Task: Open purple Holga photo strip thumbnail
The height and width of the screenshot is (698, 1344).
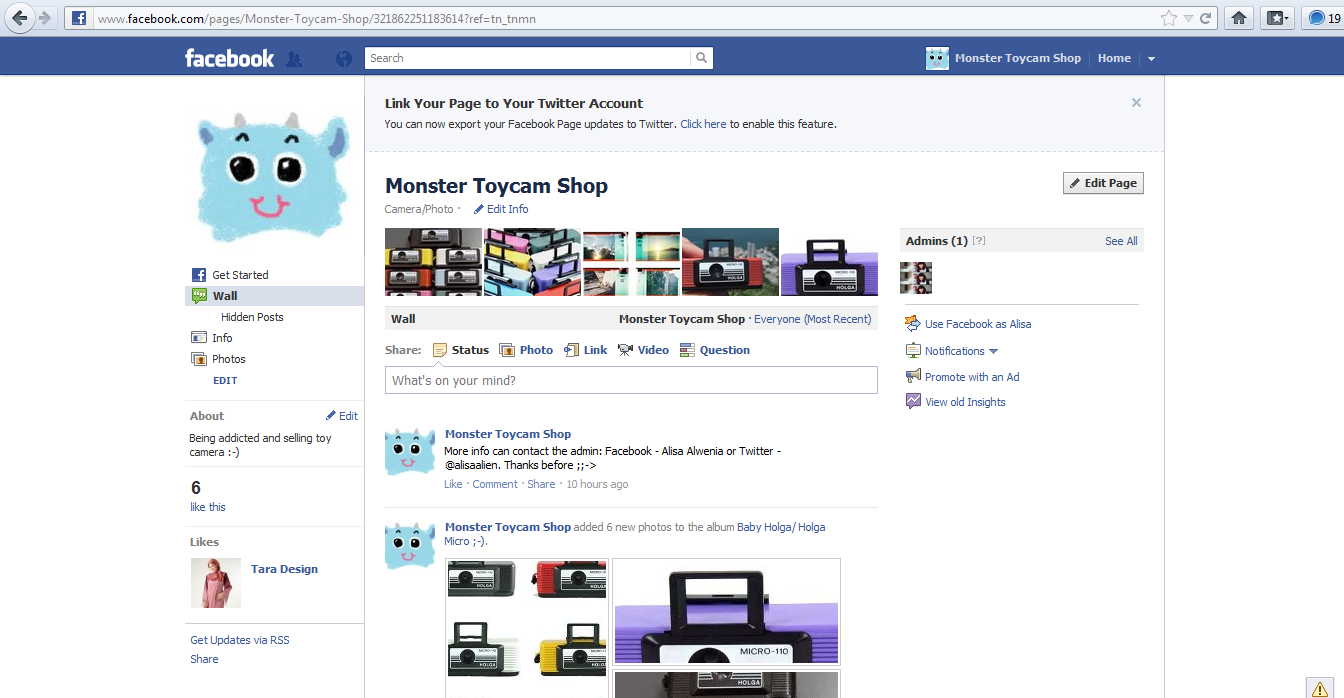Action: [x=829, y=262]
